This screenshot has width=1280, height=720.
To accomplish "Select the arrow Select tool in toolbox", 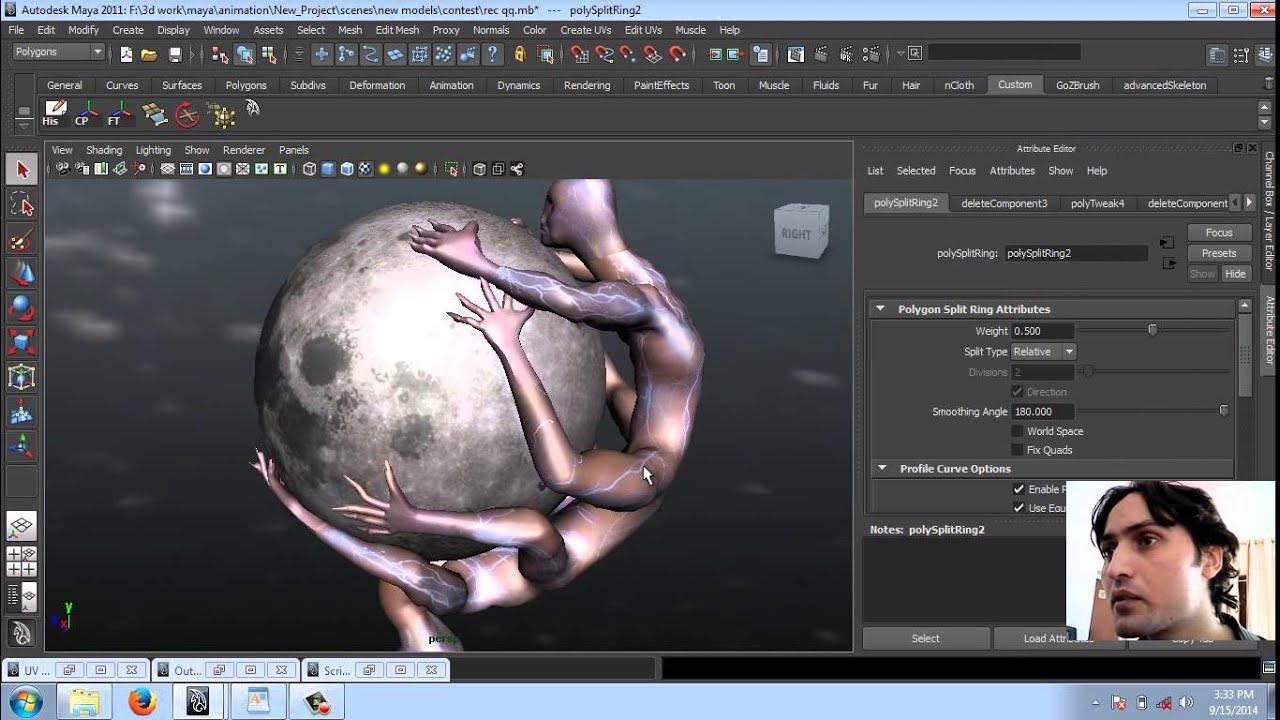I will pyautogui.click(x=22, y=170).
